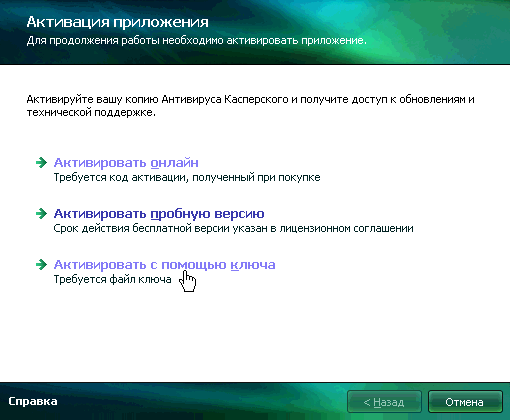Screen dimensions: 510x420
Task: Cancel the wizard with Отмена
Action: [x=465, y=402]
